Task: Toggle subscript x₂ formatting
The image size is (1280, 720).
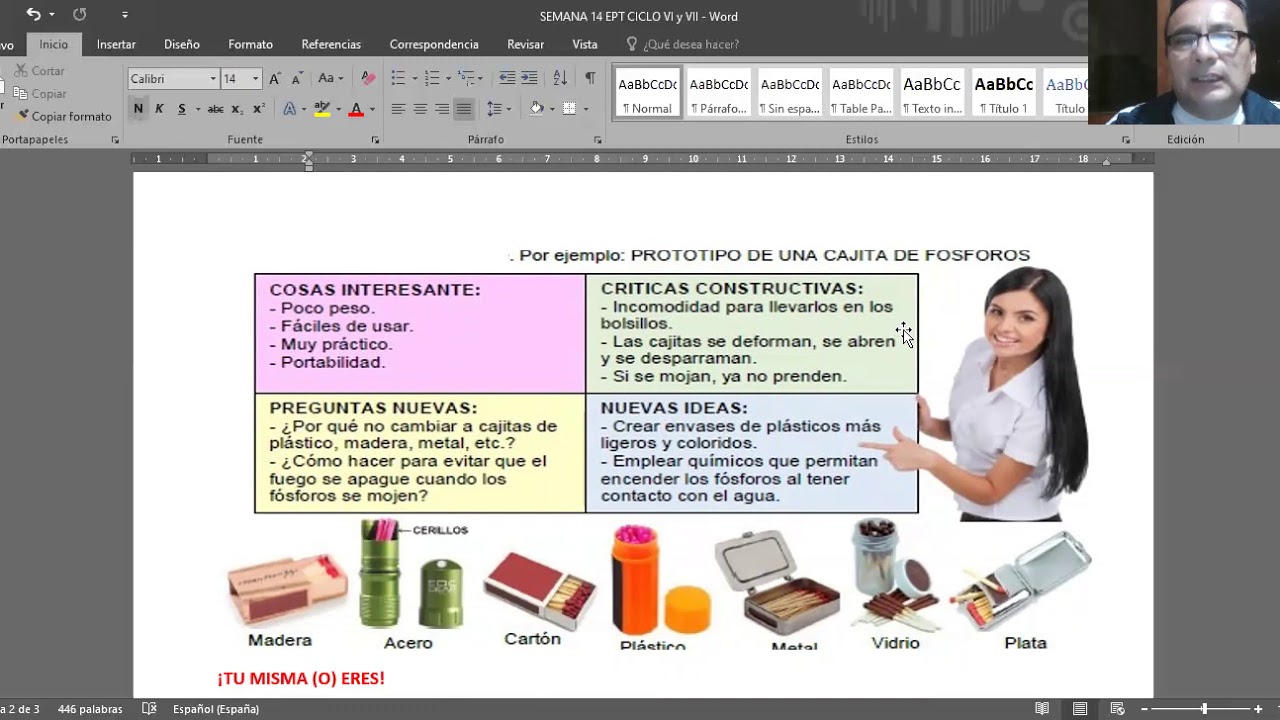Action: 237,109
